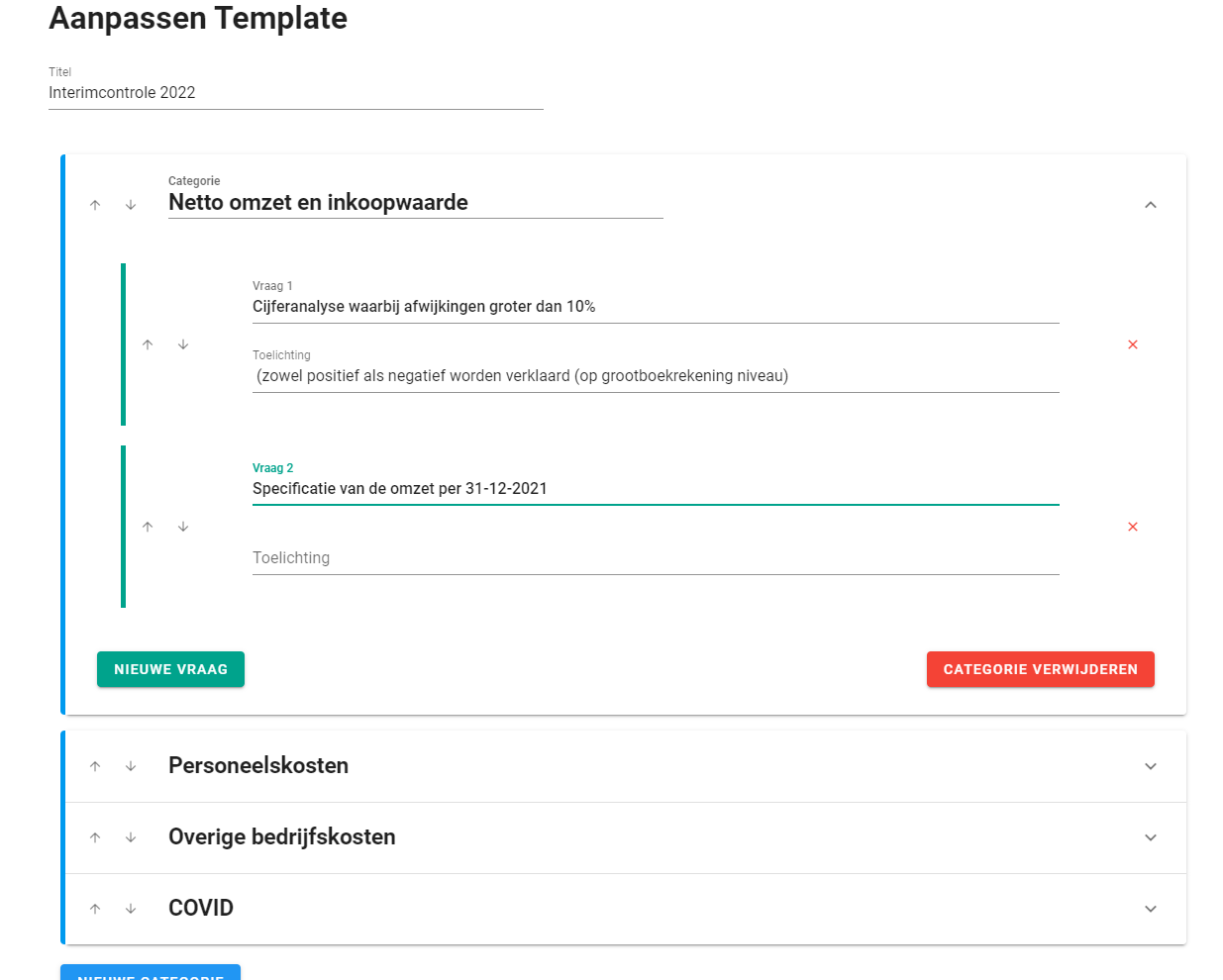1223x980 pixels.
Task: Move Vraag 2 up with arrow
Action: (148, 527)
